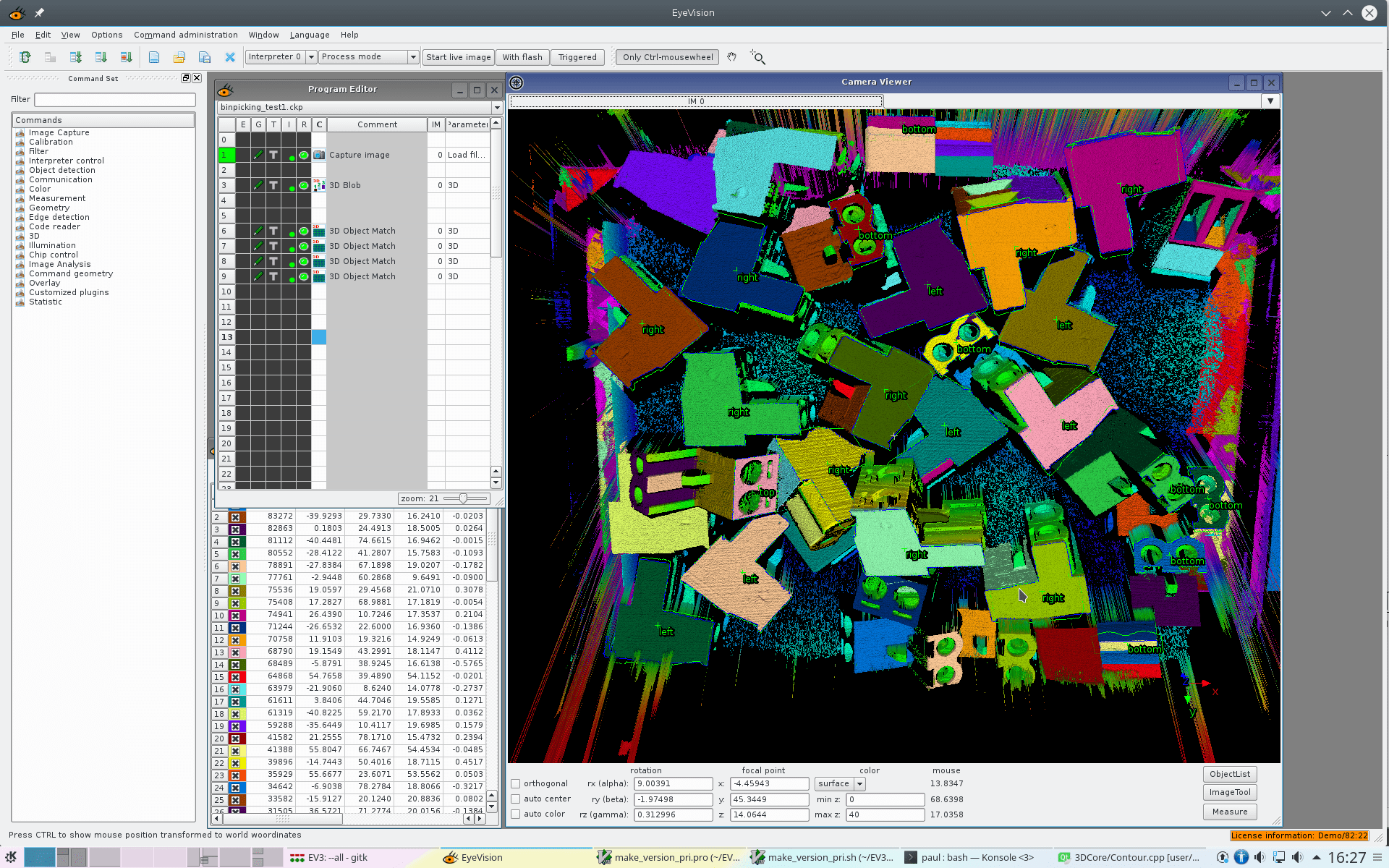The image size is (1389, 868).
Task: Click the new blank document toolbar icon
Action: coord(154,57)
